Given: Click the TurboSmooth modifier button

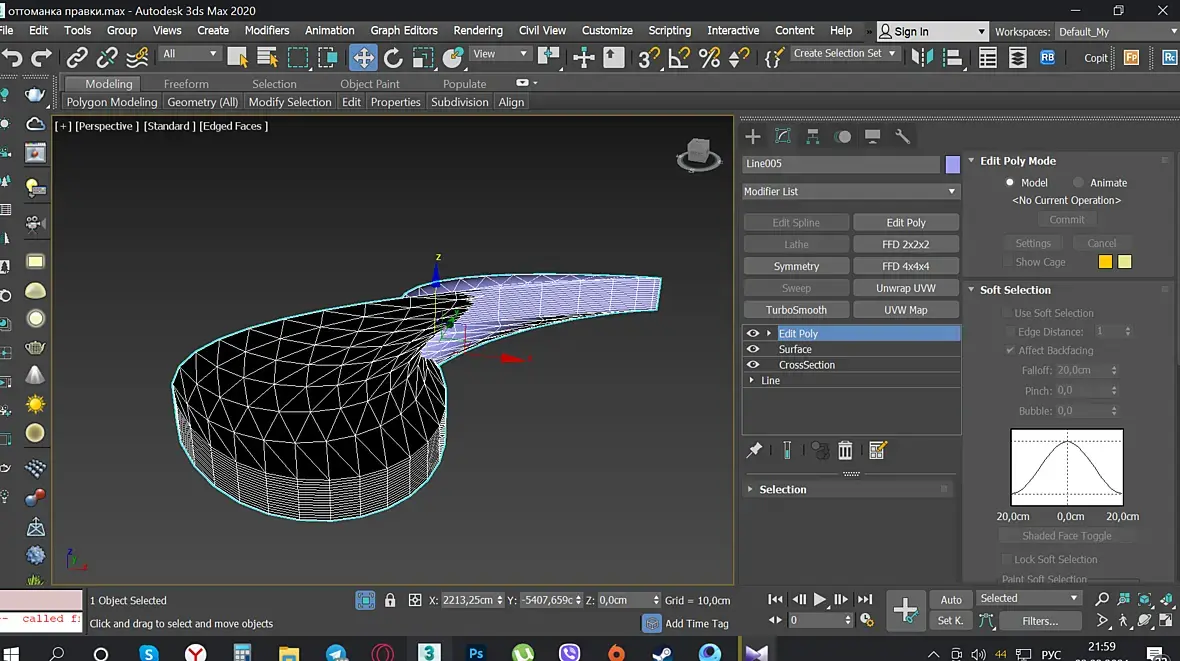Looking at the screenshot, I should point(796,310).
